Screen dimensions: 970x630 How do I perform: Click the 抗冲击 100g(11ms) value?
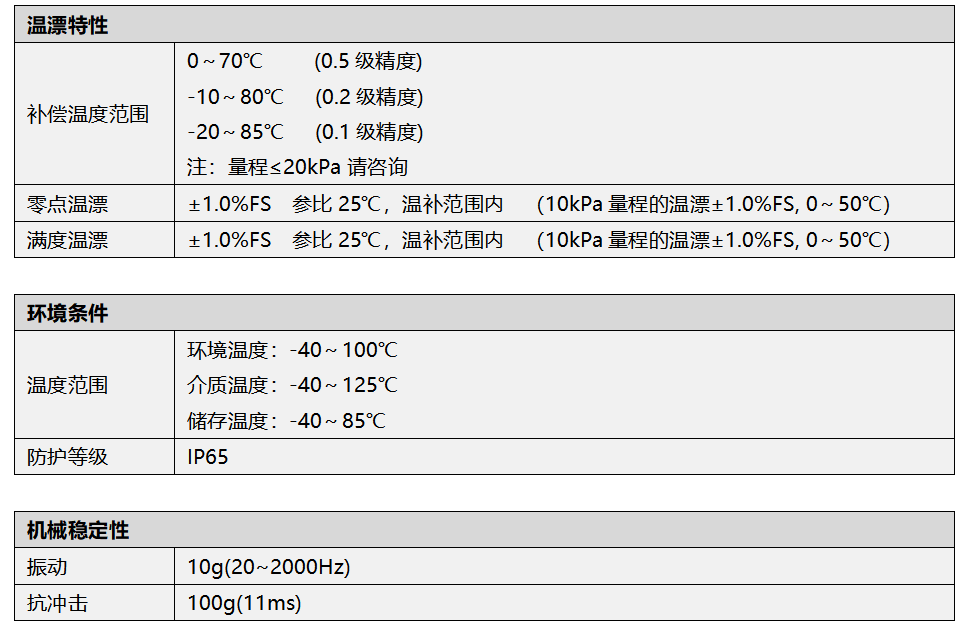point(244,603)
